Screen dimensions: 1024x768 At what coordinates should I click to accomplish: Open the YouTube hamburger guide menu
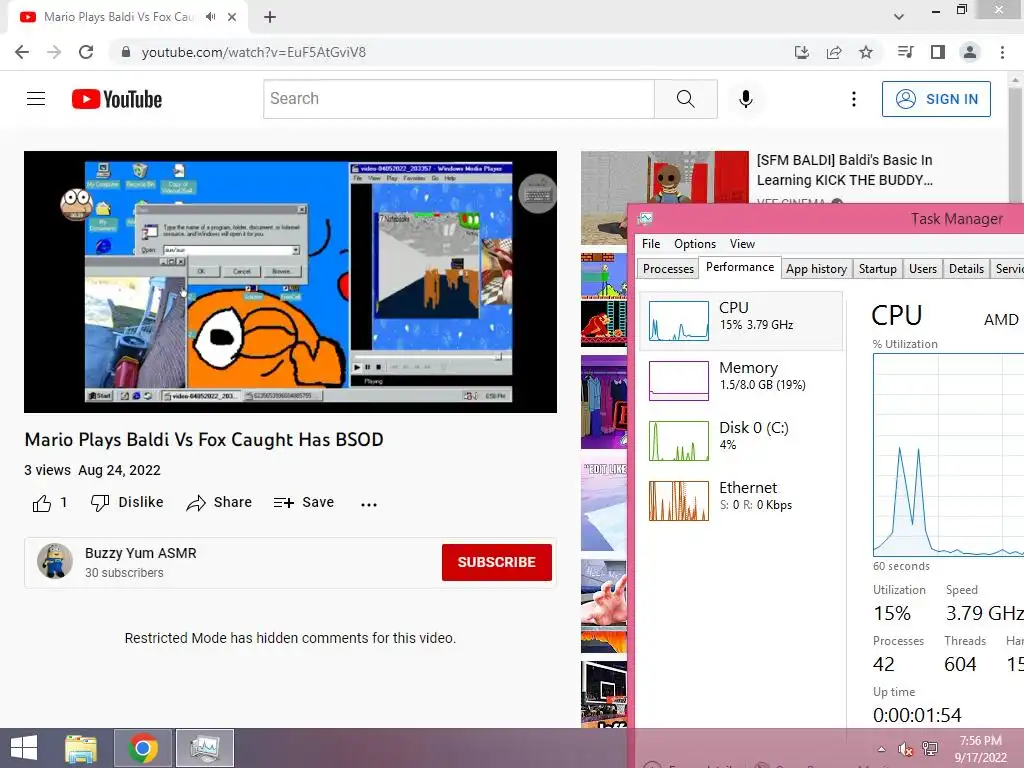point(36,99)
